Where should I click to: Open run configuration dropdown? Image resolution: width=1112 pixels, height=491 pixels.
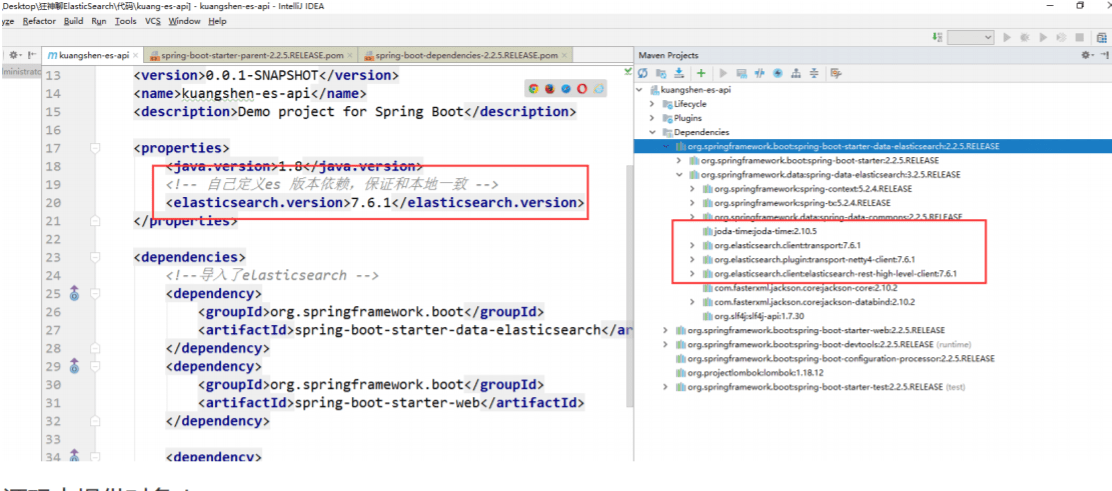pos(971,37)
